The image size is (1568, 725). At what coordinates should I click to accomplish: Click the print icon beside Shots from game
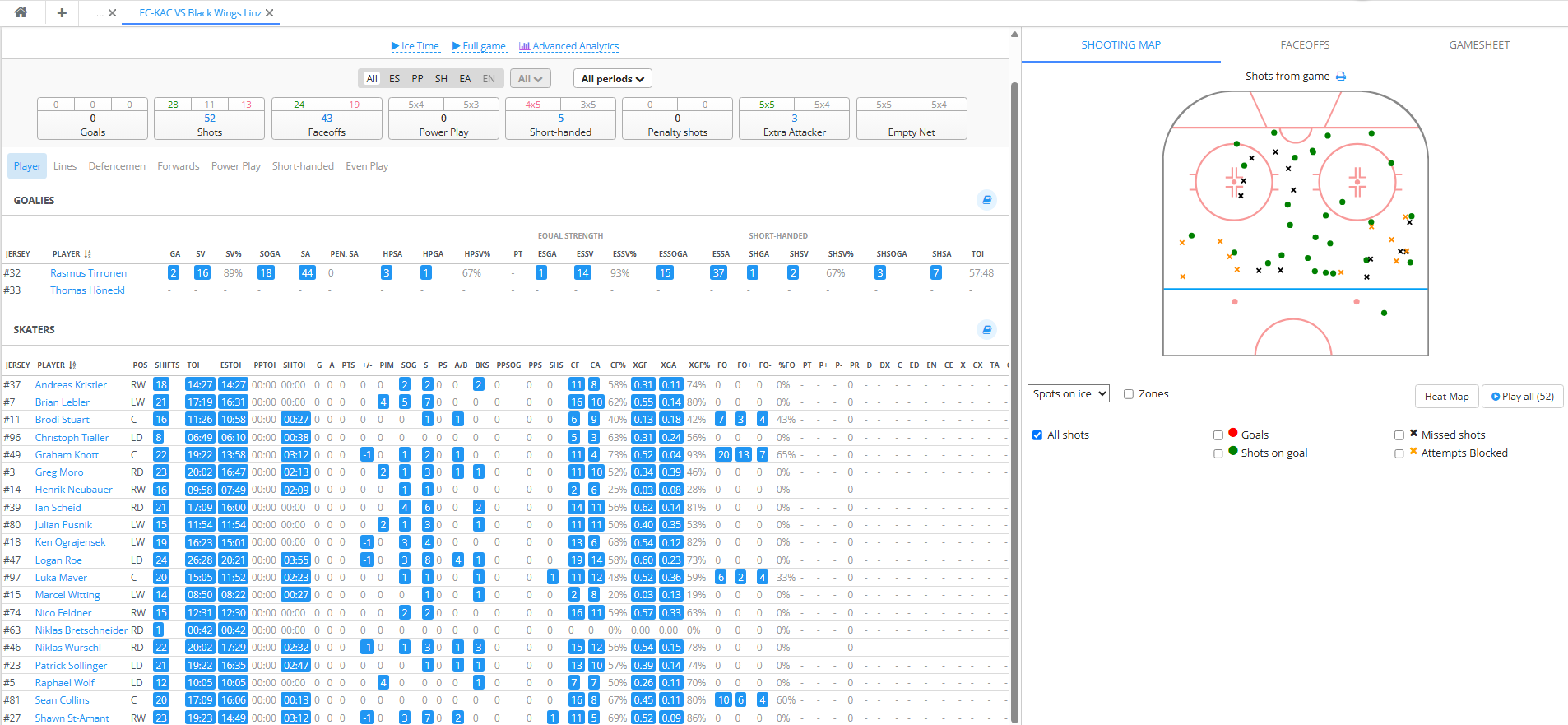click(x=1341, y=77)
